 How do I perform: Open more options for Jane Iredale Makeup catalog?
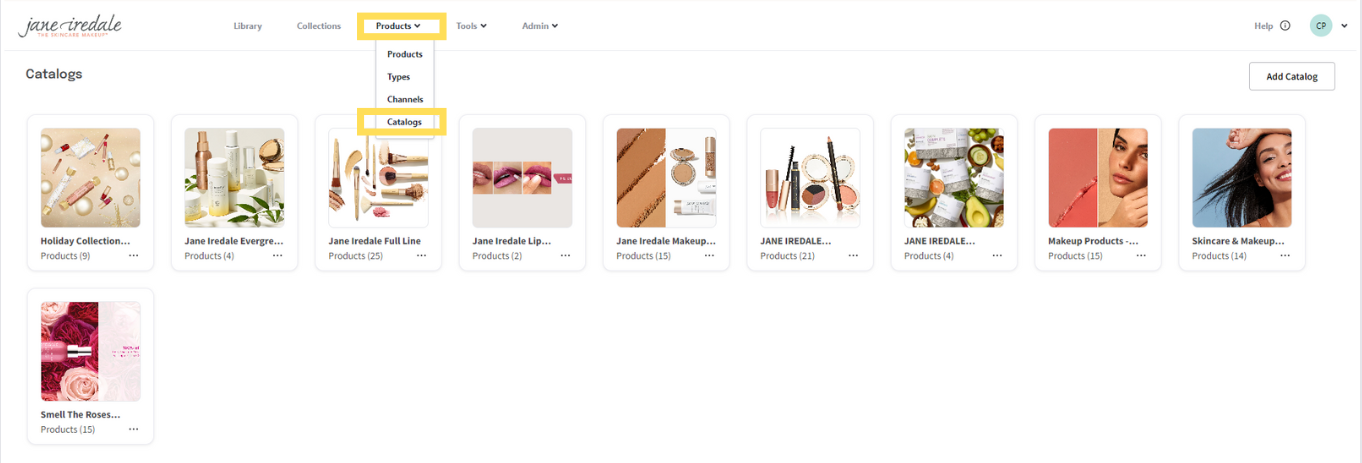point(709,256)
